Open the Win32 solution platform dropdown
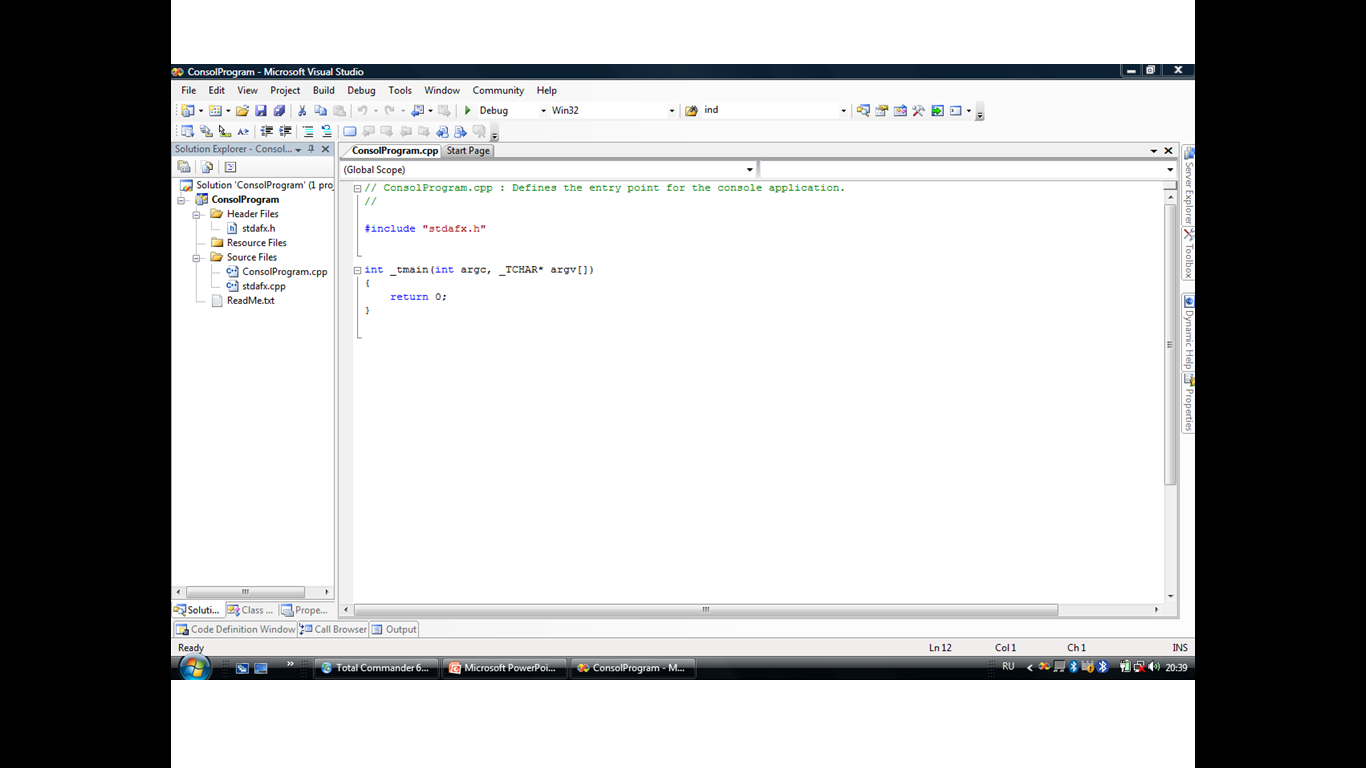This screenshot has width=1366, height=768. click(671, 111)
